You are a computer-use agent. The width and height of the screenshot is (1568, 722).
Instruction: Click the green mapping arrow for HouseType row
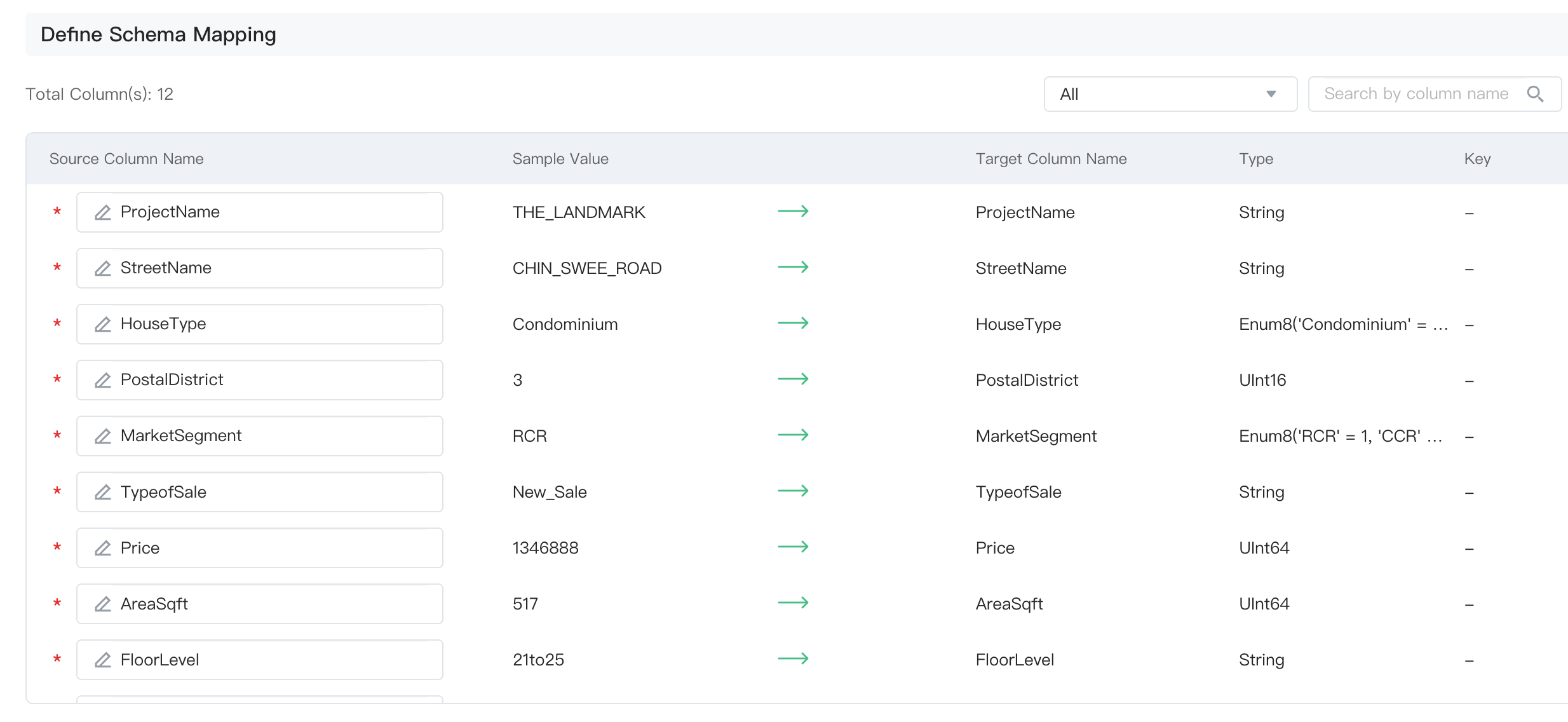coord(793,324)
